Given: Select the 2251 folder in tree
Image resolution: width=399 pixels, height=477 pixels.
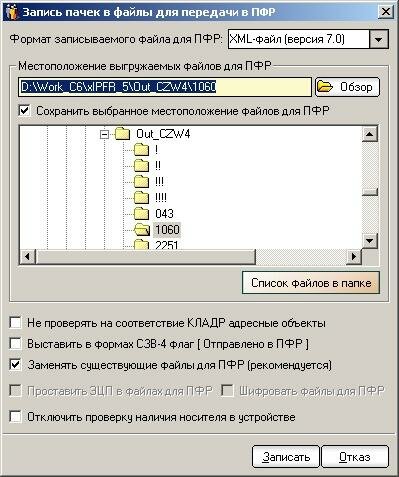Looking at the screenshot, I should click(x=167, y=245).
